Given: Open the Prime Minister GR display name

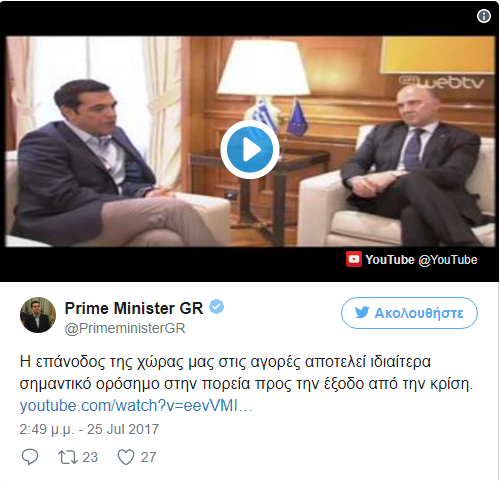Looking at the screenshot, I should [134, 308].
